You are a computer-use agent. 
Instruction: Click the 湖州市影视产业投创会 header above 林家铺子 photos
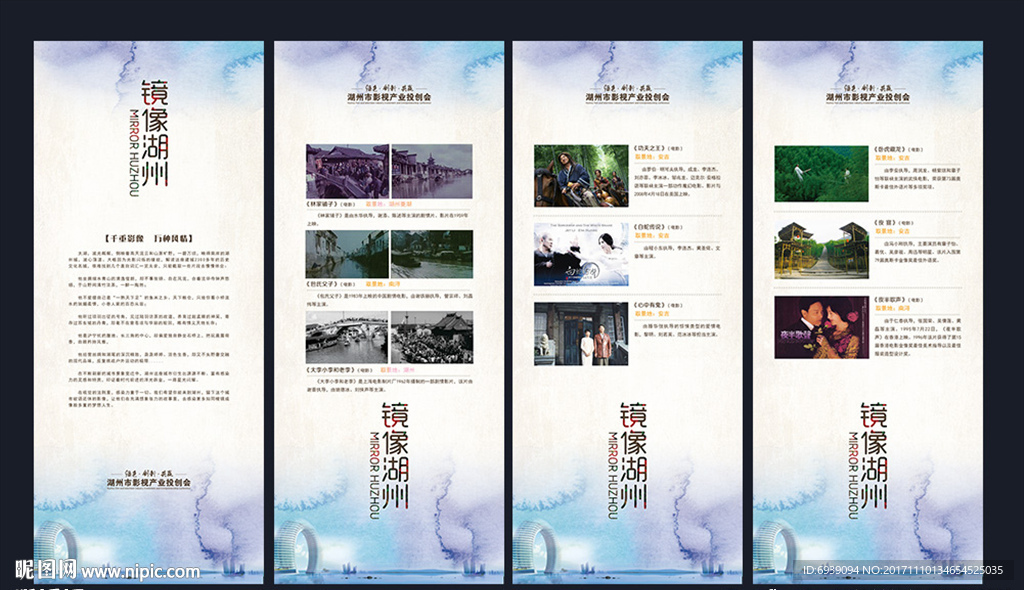(x=389, y=94)
